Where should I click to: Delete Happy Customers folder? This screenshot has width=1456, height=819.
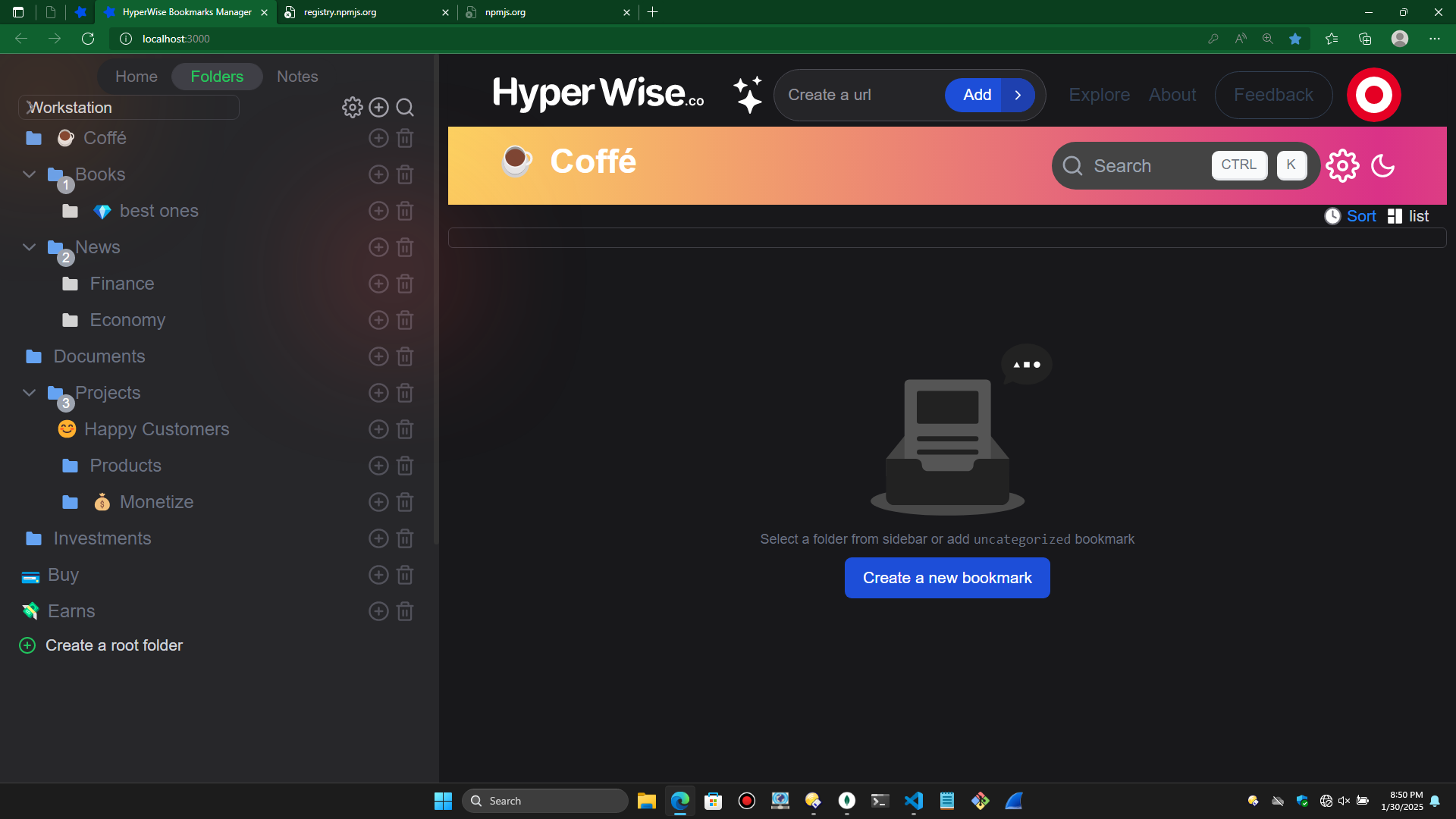(405, 429)
